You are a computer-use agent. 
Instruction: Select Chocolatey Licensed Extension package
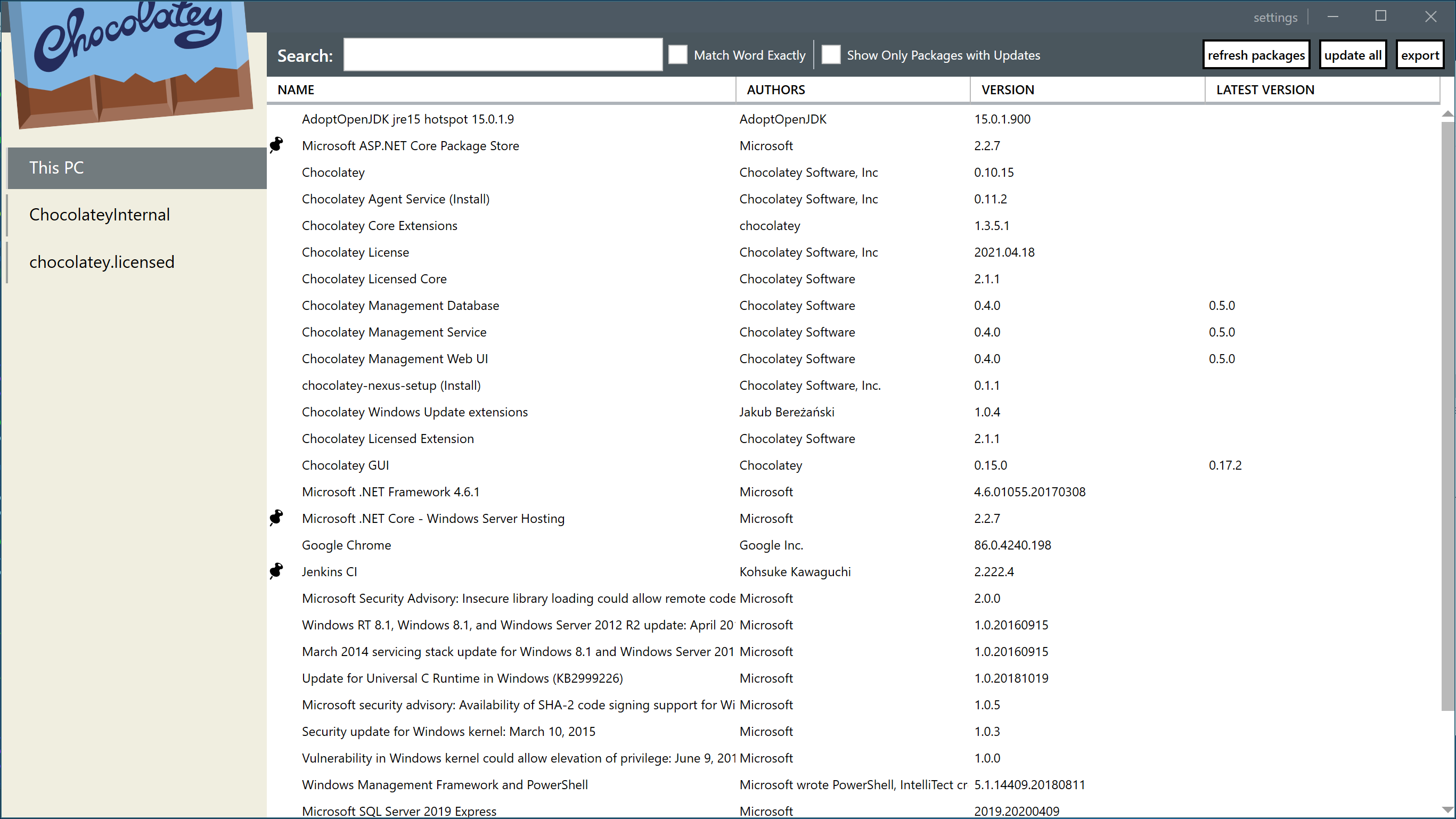tap(854, 439)
